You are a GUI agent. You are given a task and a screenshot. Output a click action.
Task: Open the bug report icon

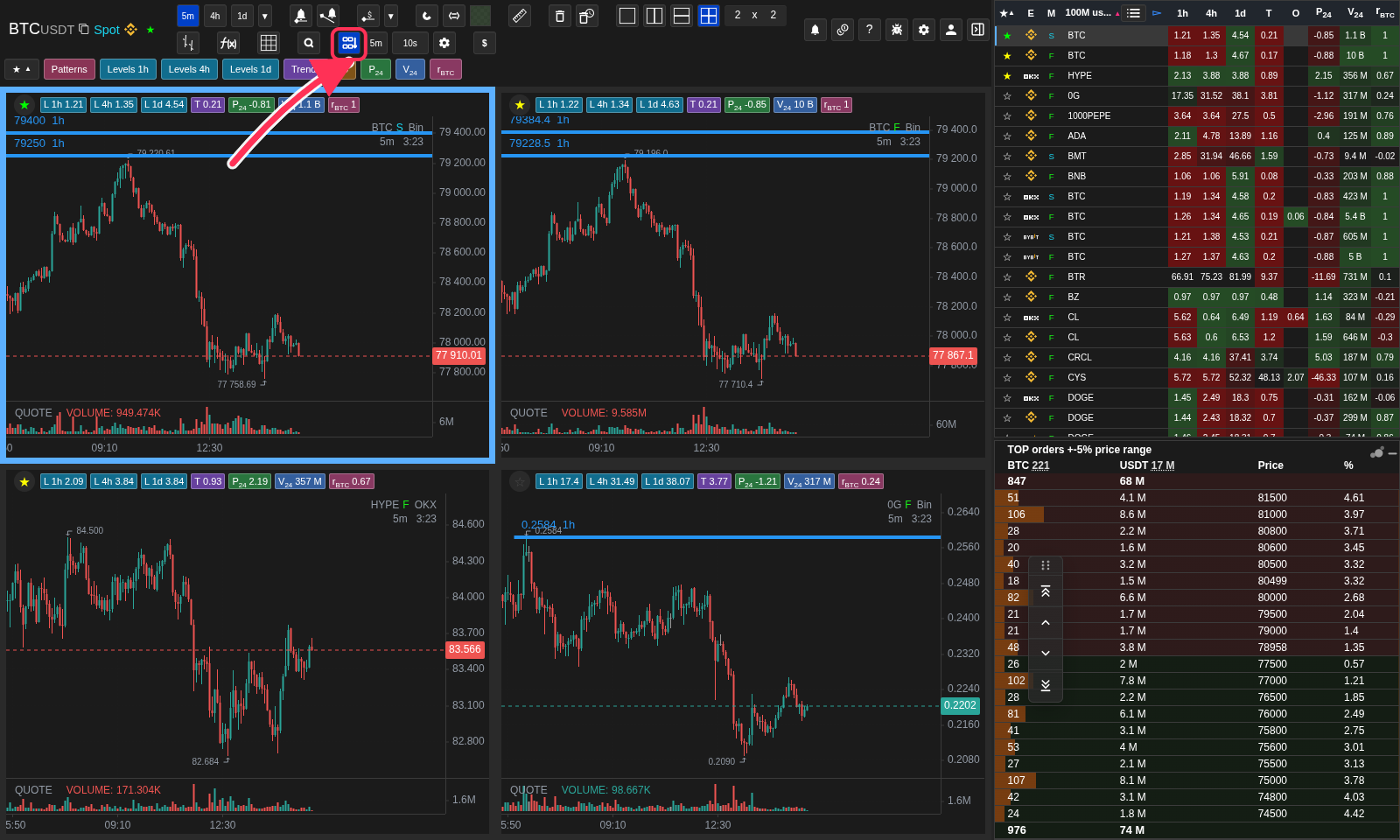[x=896, y=30]
